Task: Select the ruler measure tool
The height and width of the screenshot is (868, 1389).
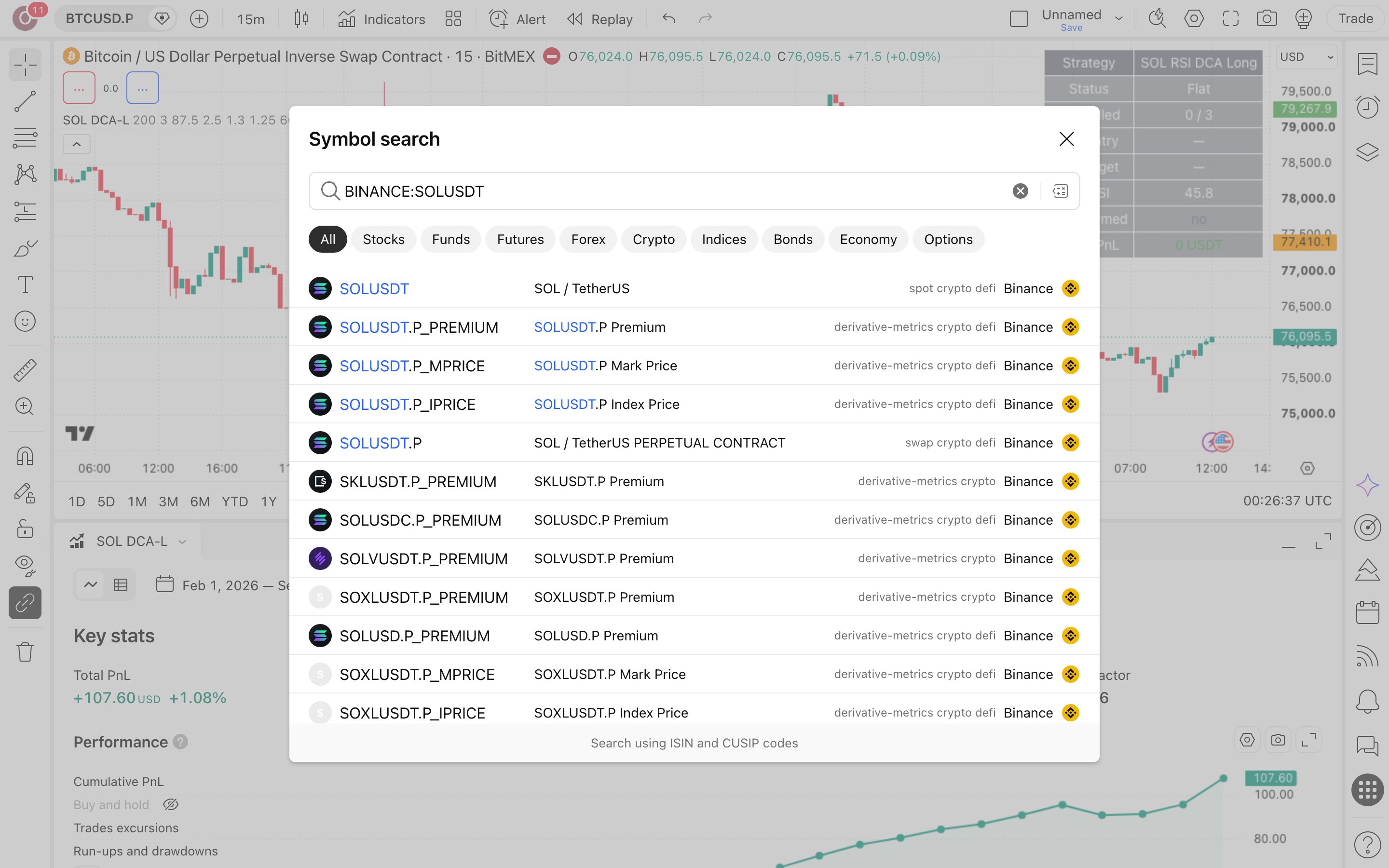Action: [x=25, y=370]
